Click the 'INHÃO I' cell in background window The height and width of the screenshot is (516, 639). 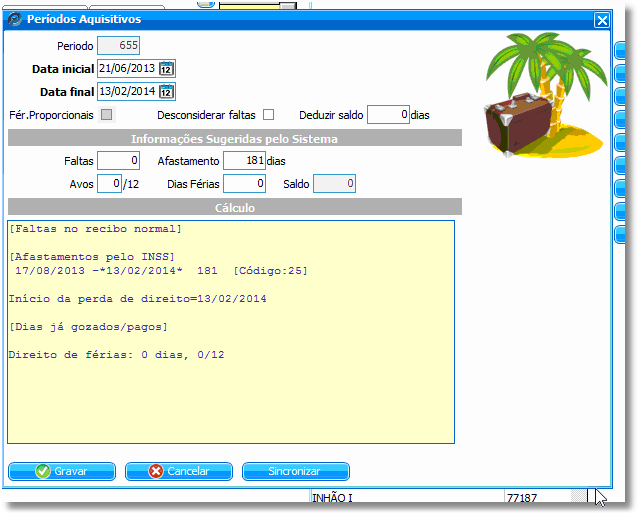tap(332, 497)
